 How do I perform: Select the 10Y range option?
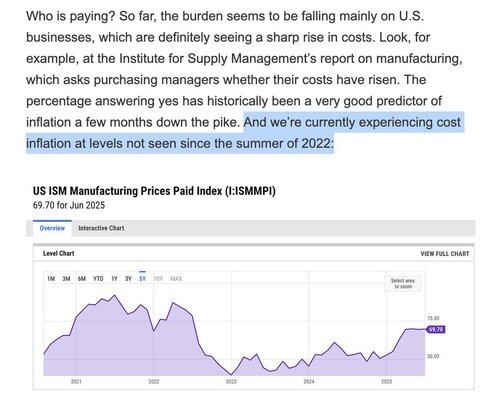(158, 279)
